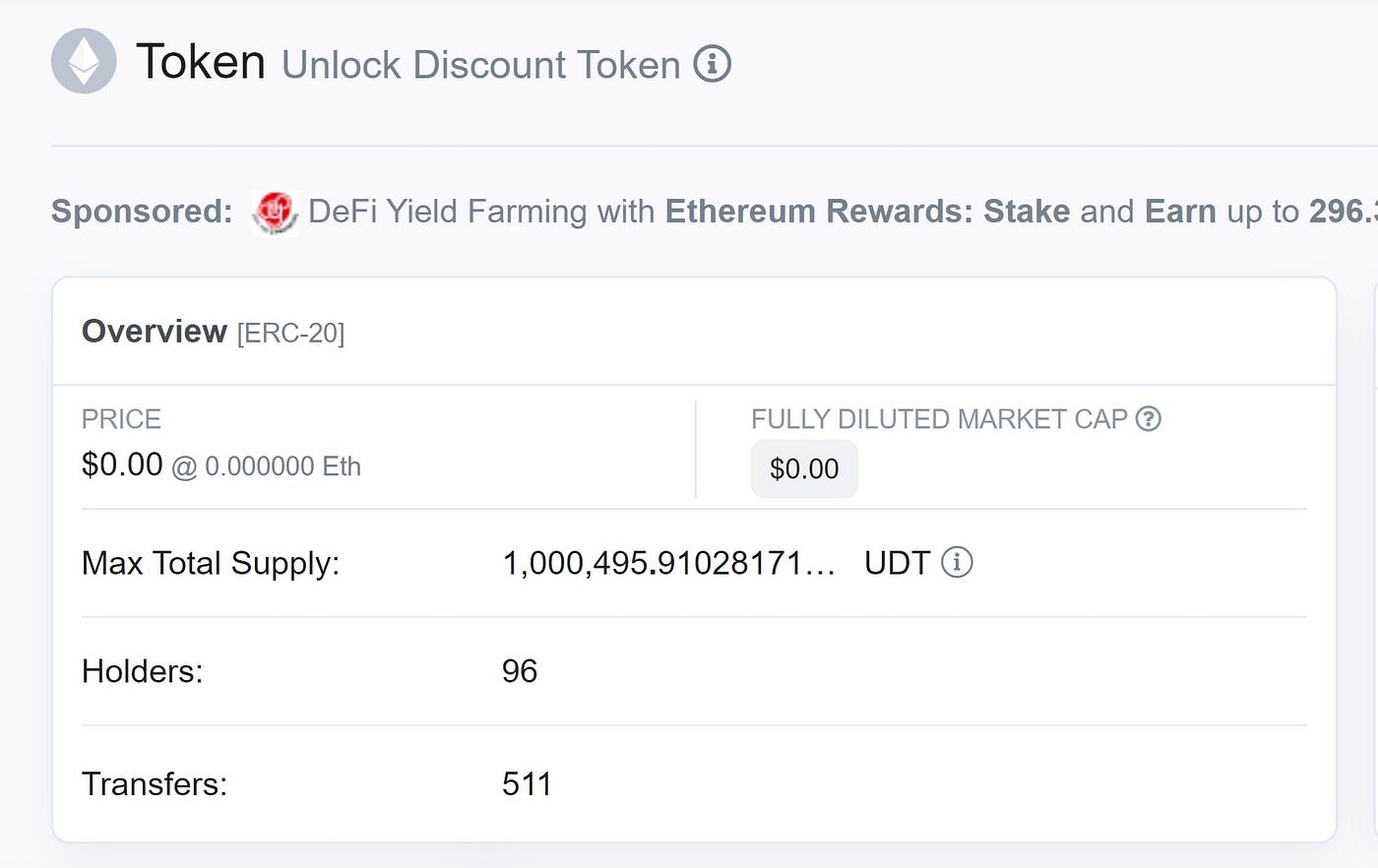The height and width of the screenshot is (868, 1378).
Task: Click the info icon beside UDT
Action: (x=957, y=562)
